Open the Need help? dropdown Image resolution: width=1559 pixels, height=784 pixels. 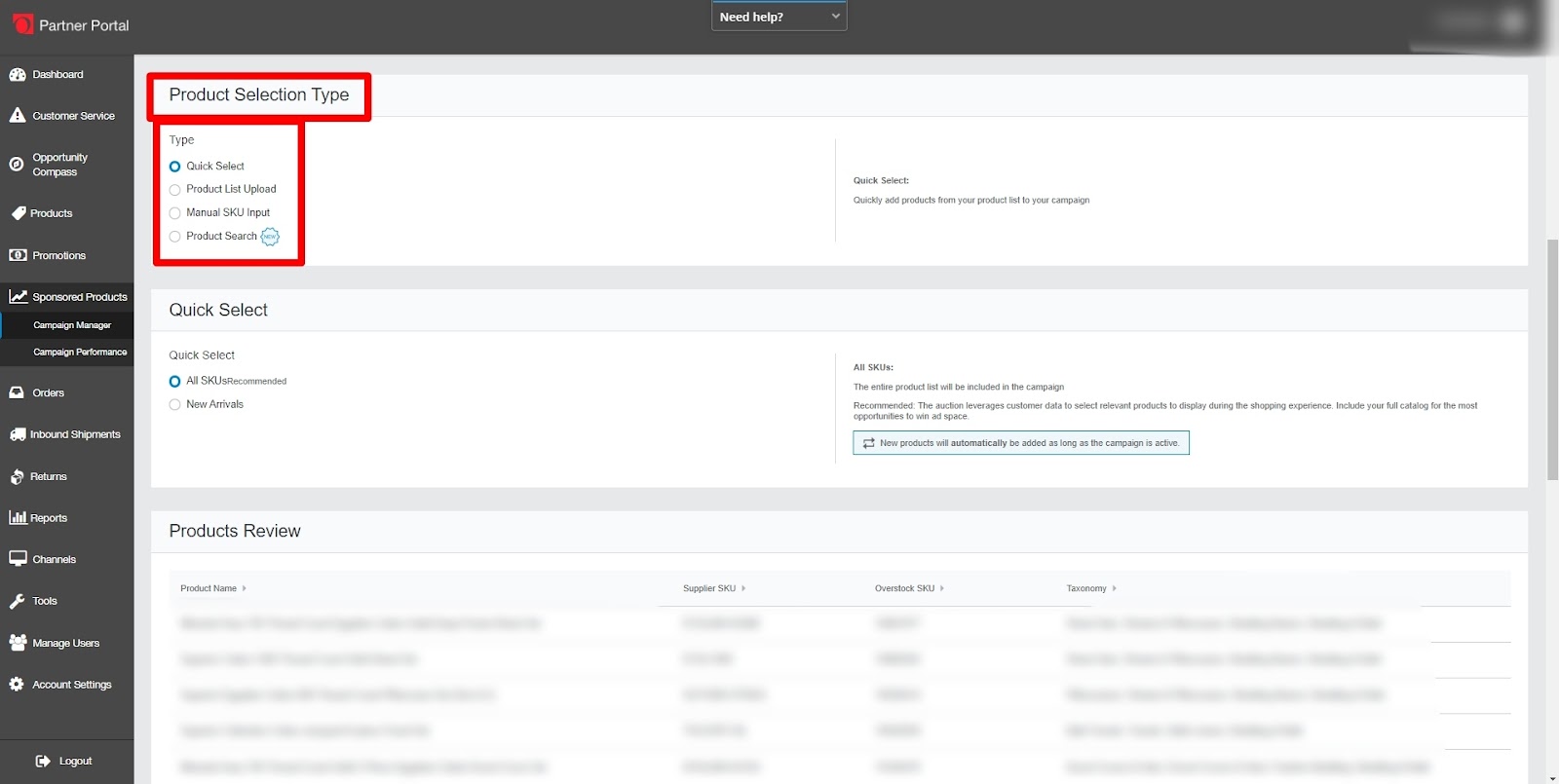coord(779,17)
